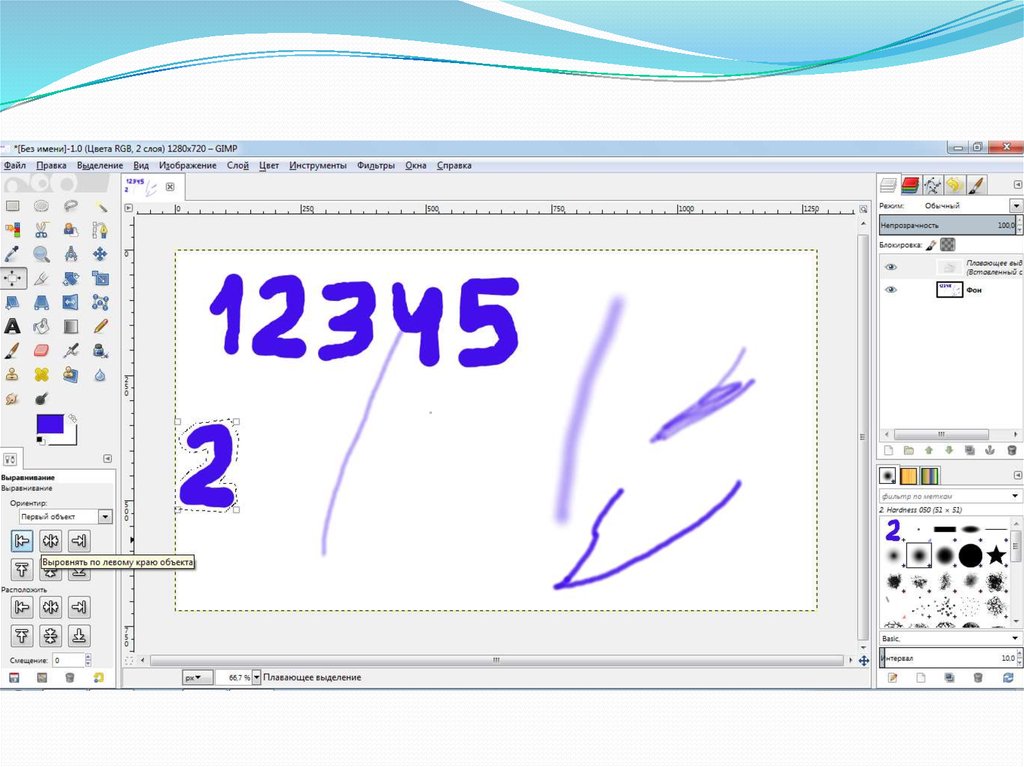Viewport: 1024px width, 767px height.
Task: Open the navigation cross at the canvas corner
Action: (863, 661)
